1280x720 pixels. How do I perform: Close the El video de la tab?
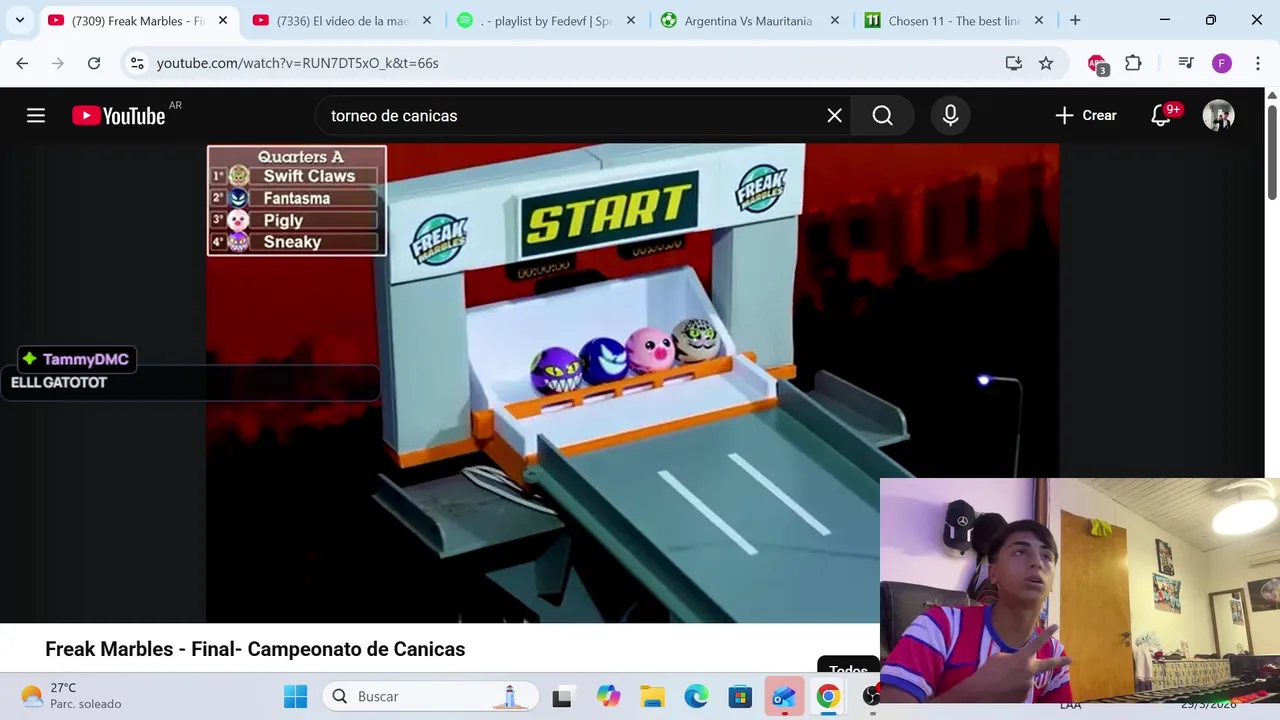(x=426, y=20)
